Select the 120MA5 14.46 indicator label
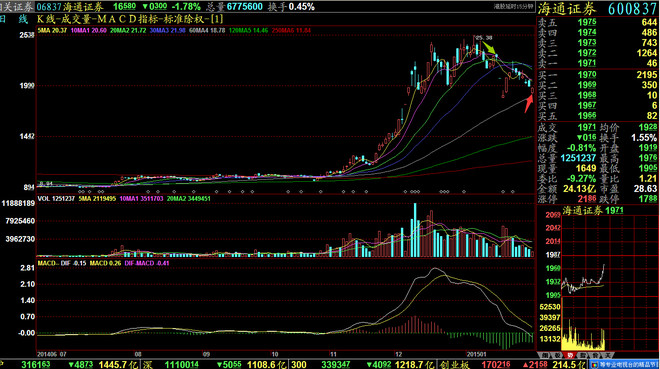 point(248,30)
